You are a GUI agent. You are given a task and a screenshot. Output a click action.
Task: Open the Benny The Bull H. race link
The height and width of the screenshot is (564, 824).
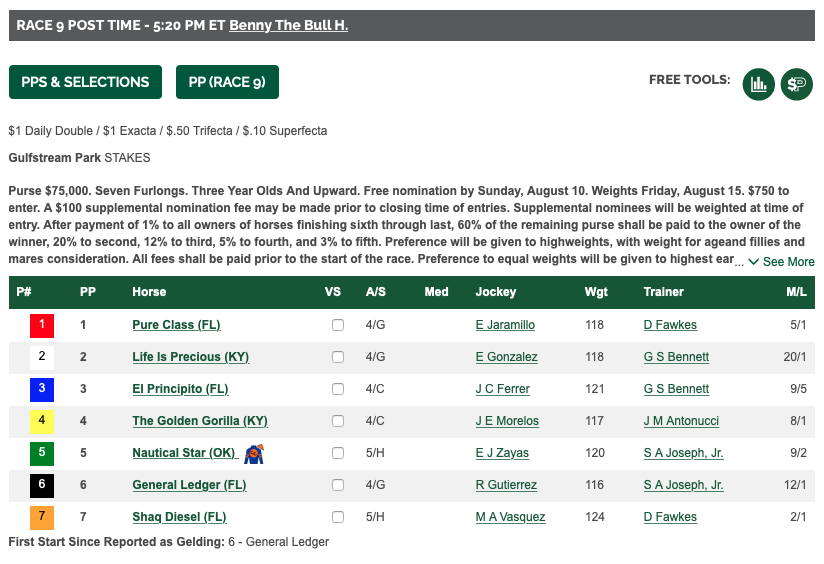[x=289, y=25]
